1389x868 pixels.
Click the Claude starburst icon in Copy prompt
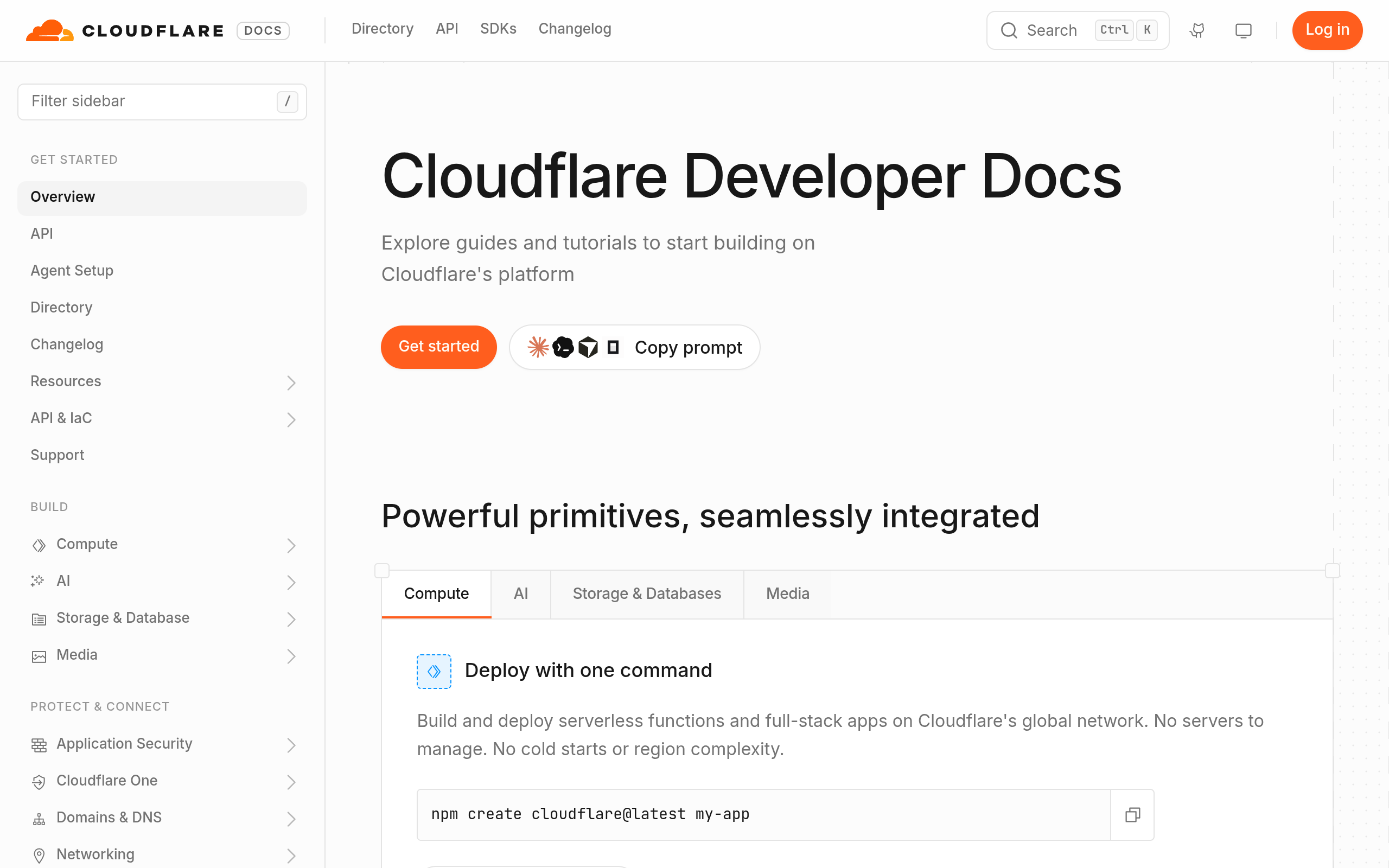click(538, 347)
